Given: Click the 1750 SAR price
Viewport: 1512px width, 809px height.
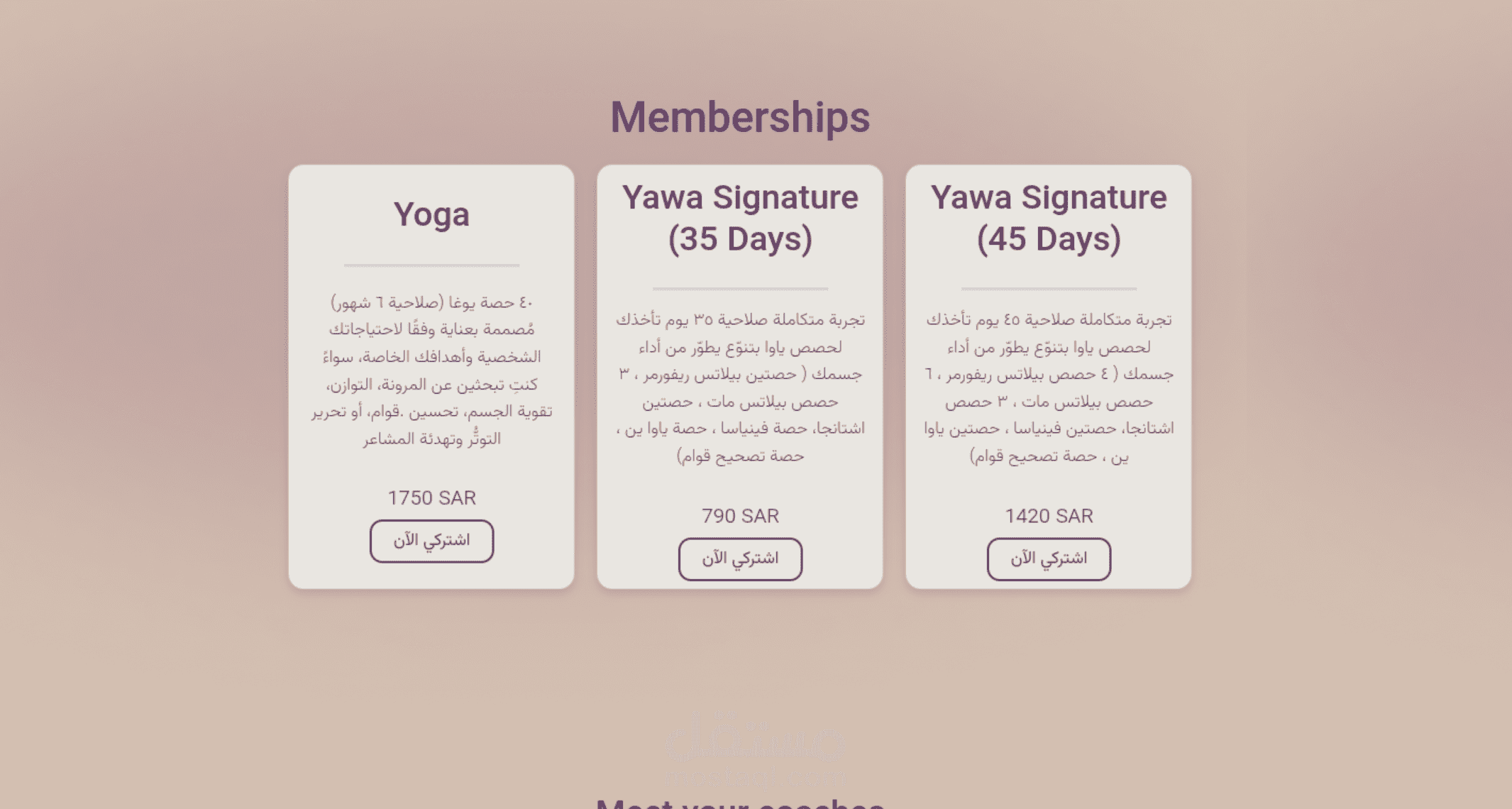Looking at the screenshot, I should (x=431, y=498).
